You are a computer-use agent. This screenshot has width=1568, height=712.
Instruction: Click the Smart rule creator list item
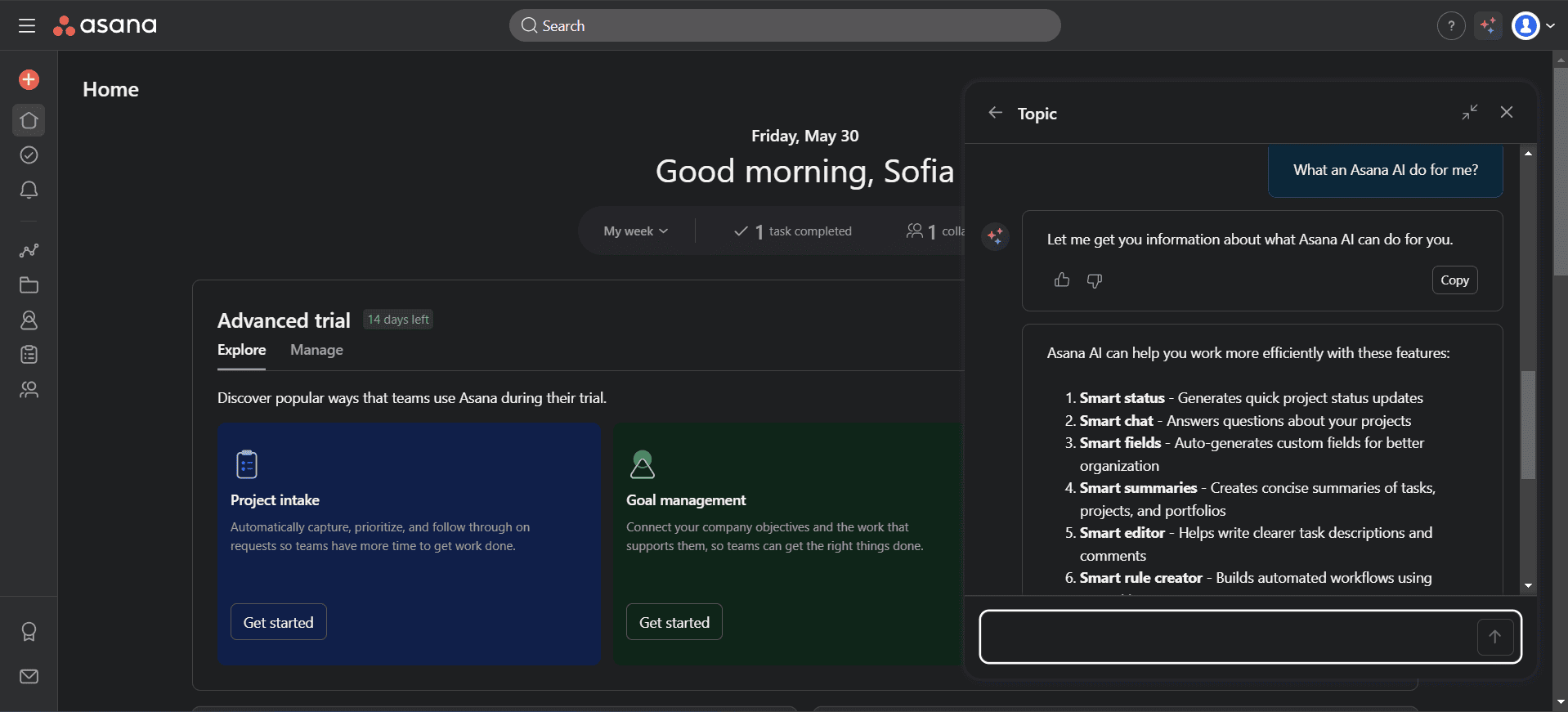click(x=1255, y=578)
